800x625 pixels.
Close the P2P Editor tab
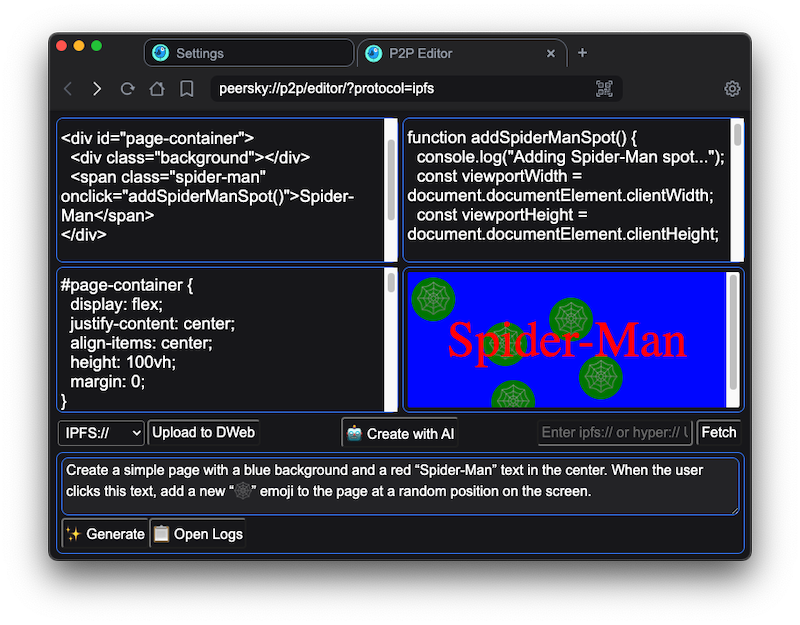click(x=551, y=54)
